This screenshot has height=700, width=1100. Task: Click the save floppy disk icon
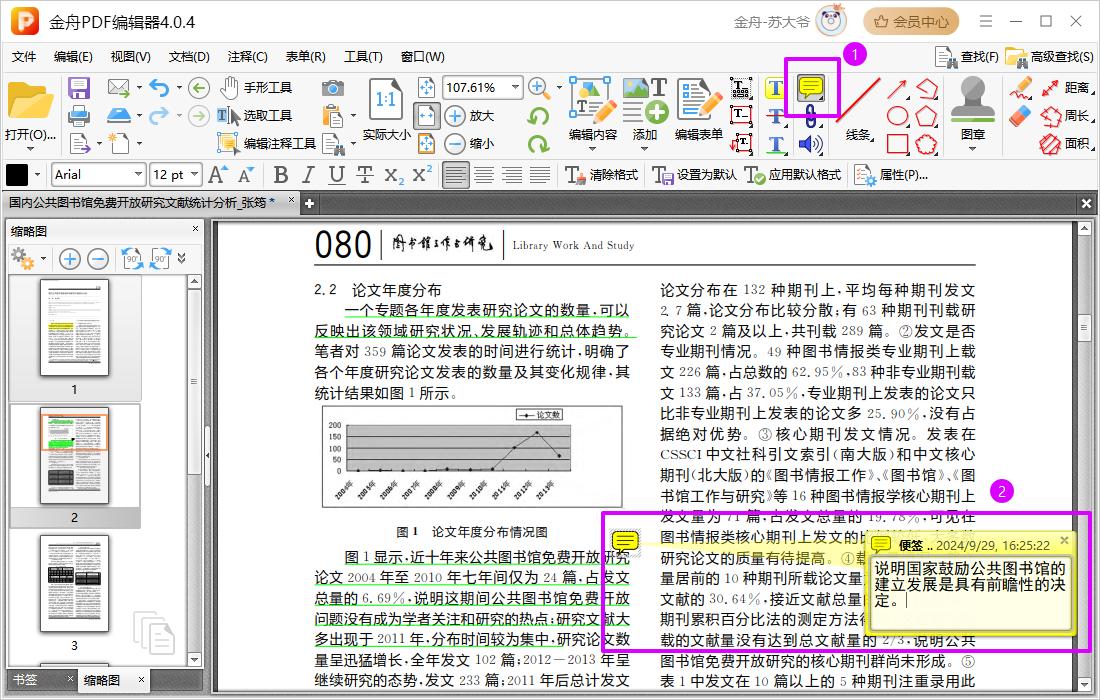(79, 88)
